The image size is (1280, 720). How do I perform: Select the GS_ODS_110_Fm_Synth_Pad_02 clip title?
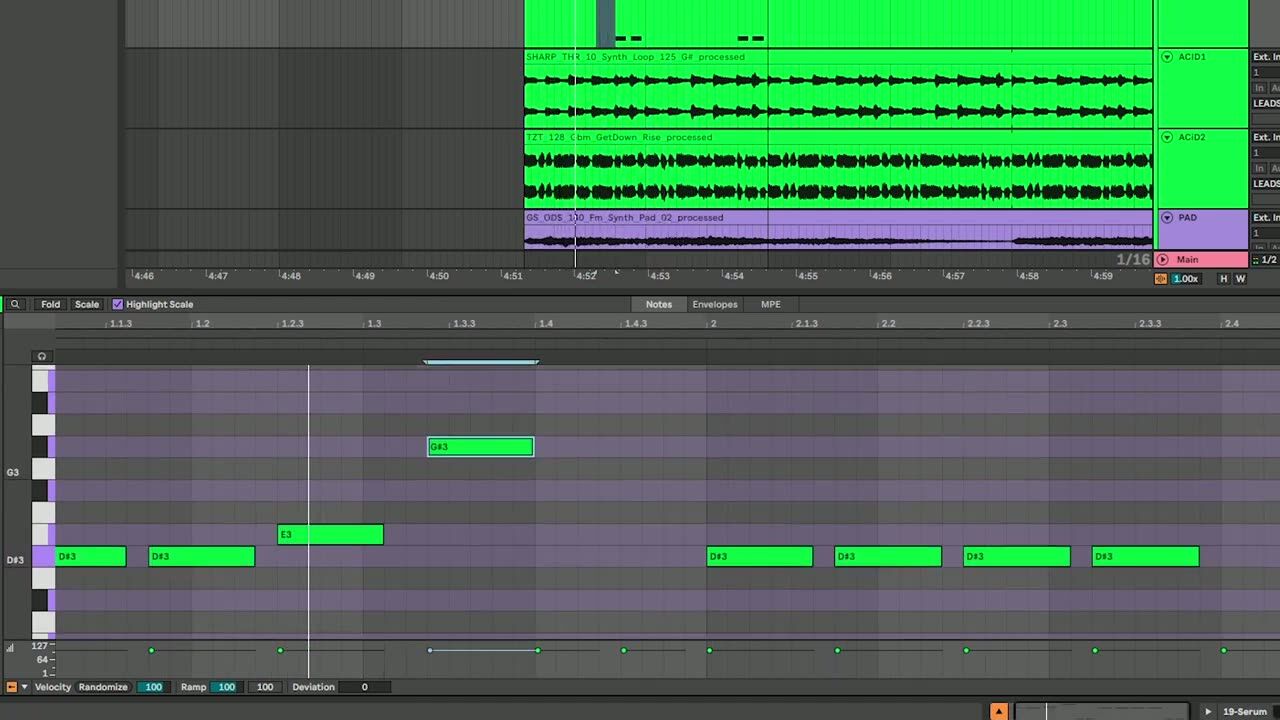[x=624, y=217]
